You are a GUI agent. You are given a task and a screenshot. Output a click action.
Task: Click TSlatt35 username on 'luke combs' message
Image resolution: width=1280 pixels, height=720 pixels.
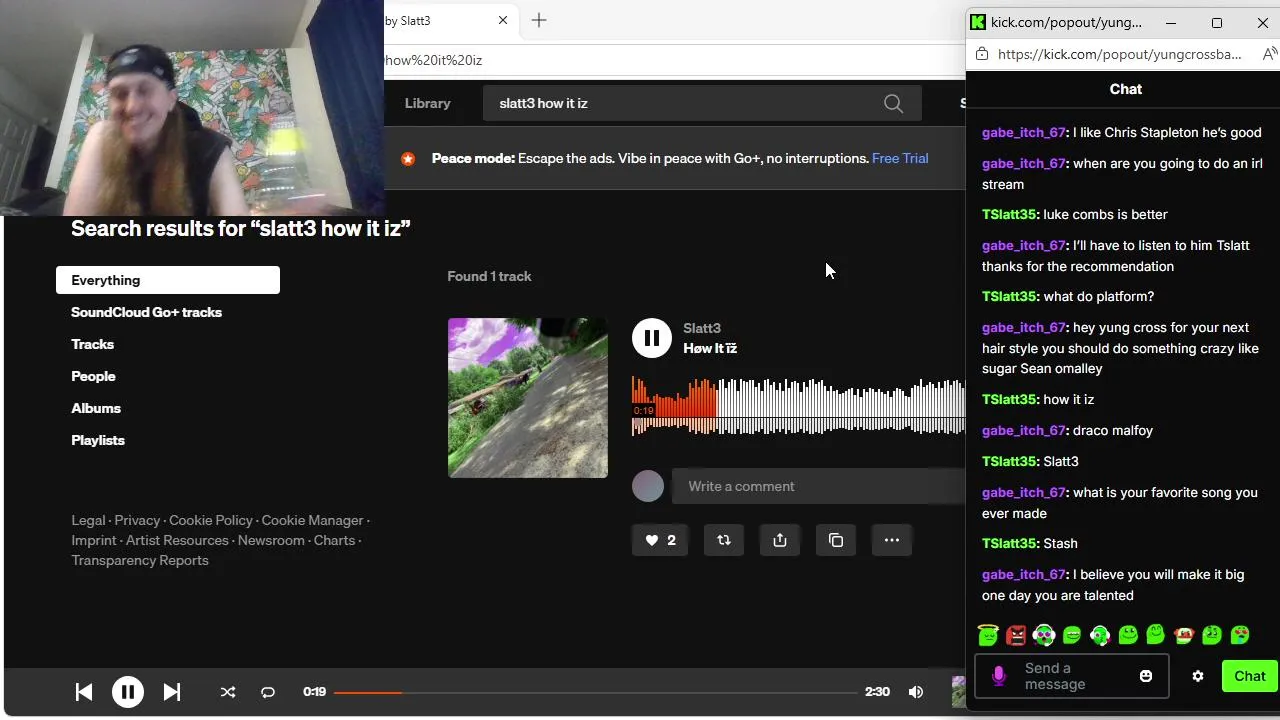[1010, 214]
